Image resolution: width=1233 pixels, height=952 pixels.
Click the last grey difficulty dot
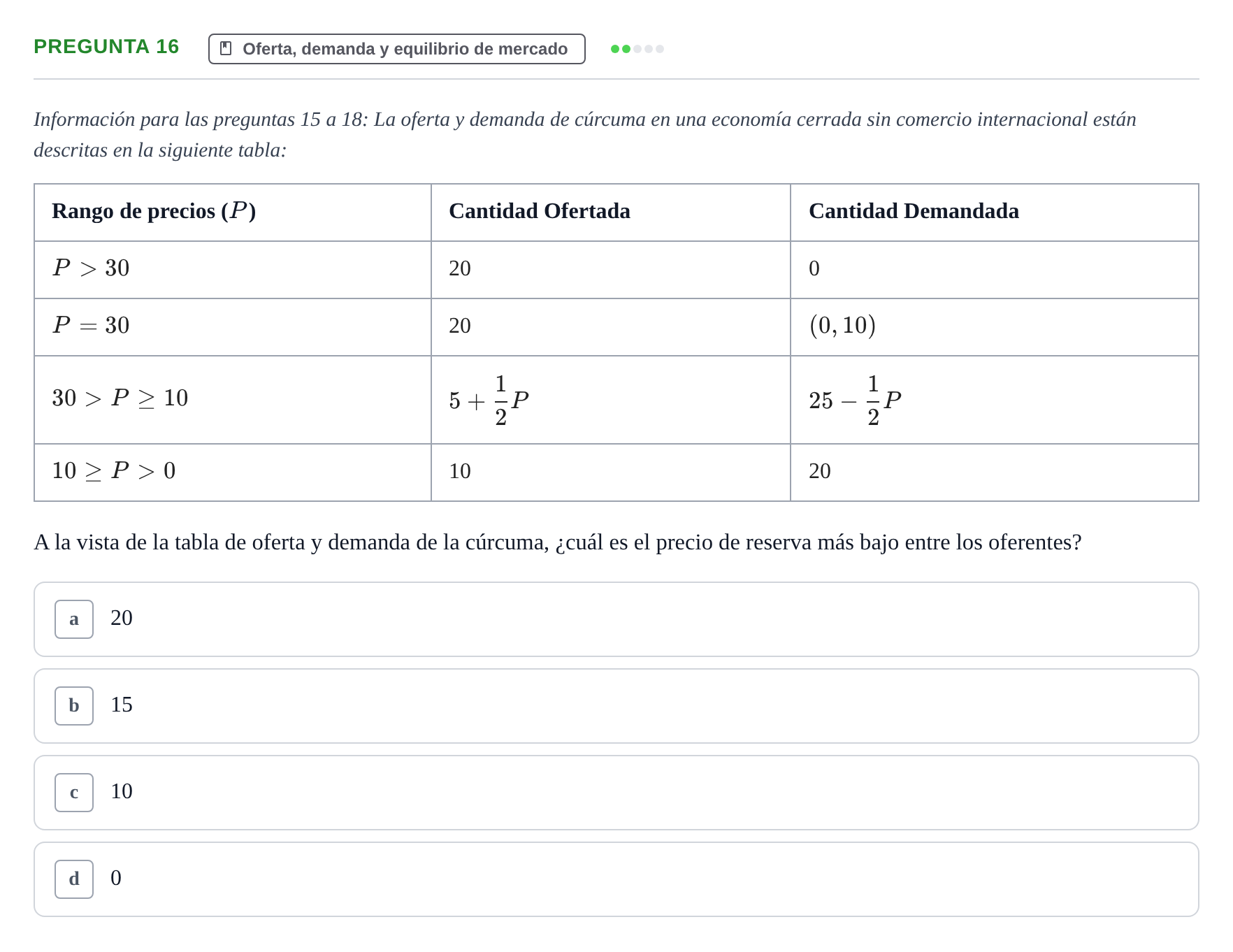[x=660, y=49]
